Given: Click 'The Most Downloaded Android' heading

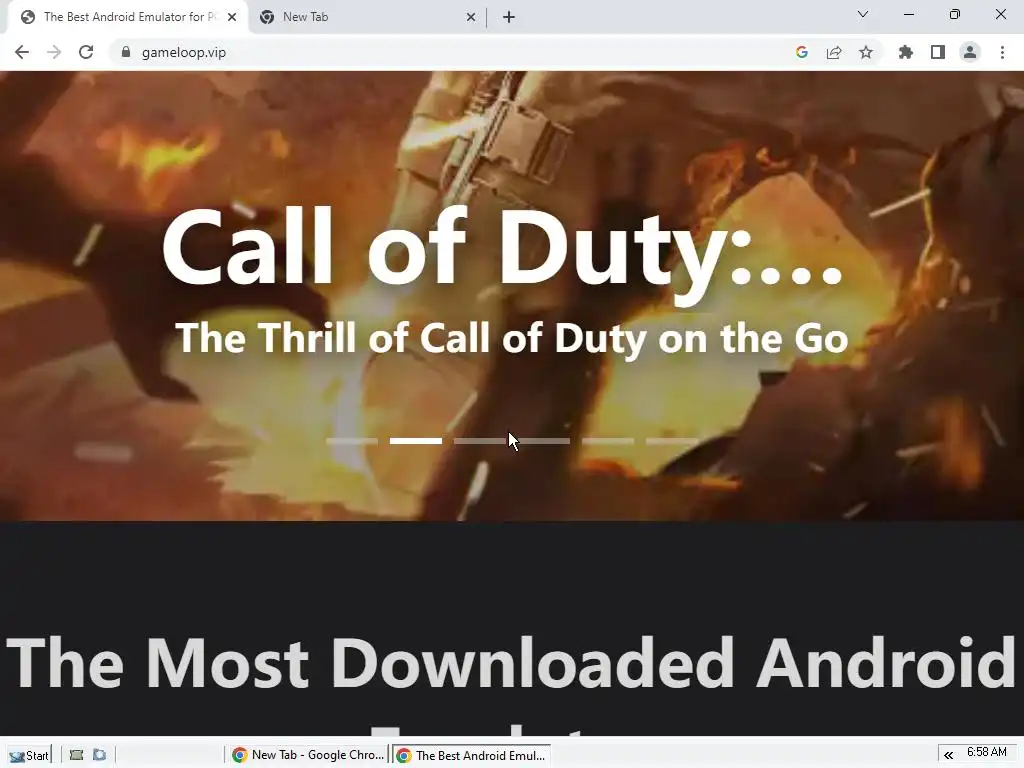Looking at the screenshot, I should [x=511, y=663].
